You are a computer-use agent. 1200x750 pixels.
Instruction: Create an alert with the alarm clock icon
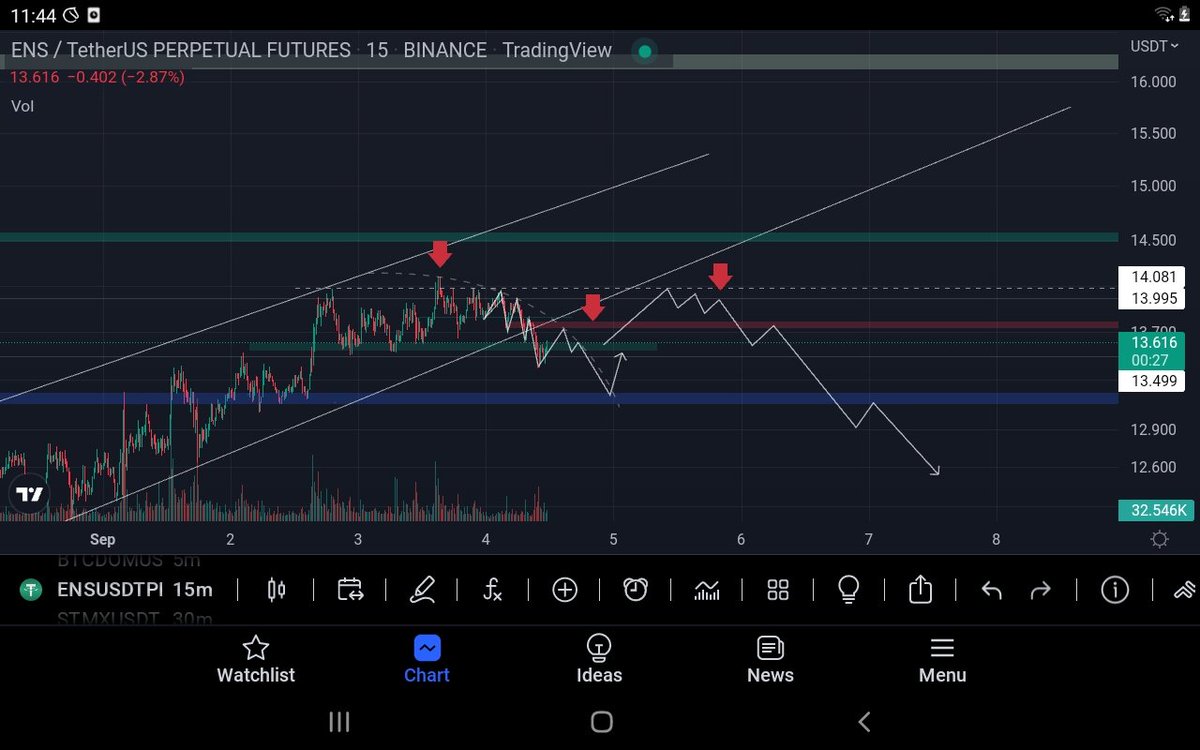pyautogui.click(x=635, y=590)
